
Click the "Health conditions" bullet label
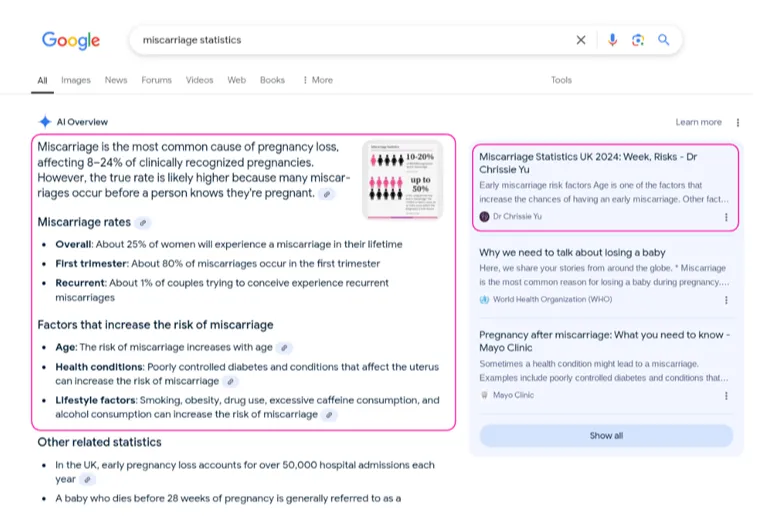(x=99, y=367)
